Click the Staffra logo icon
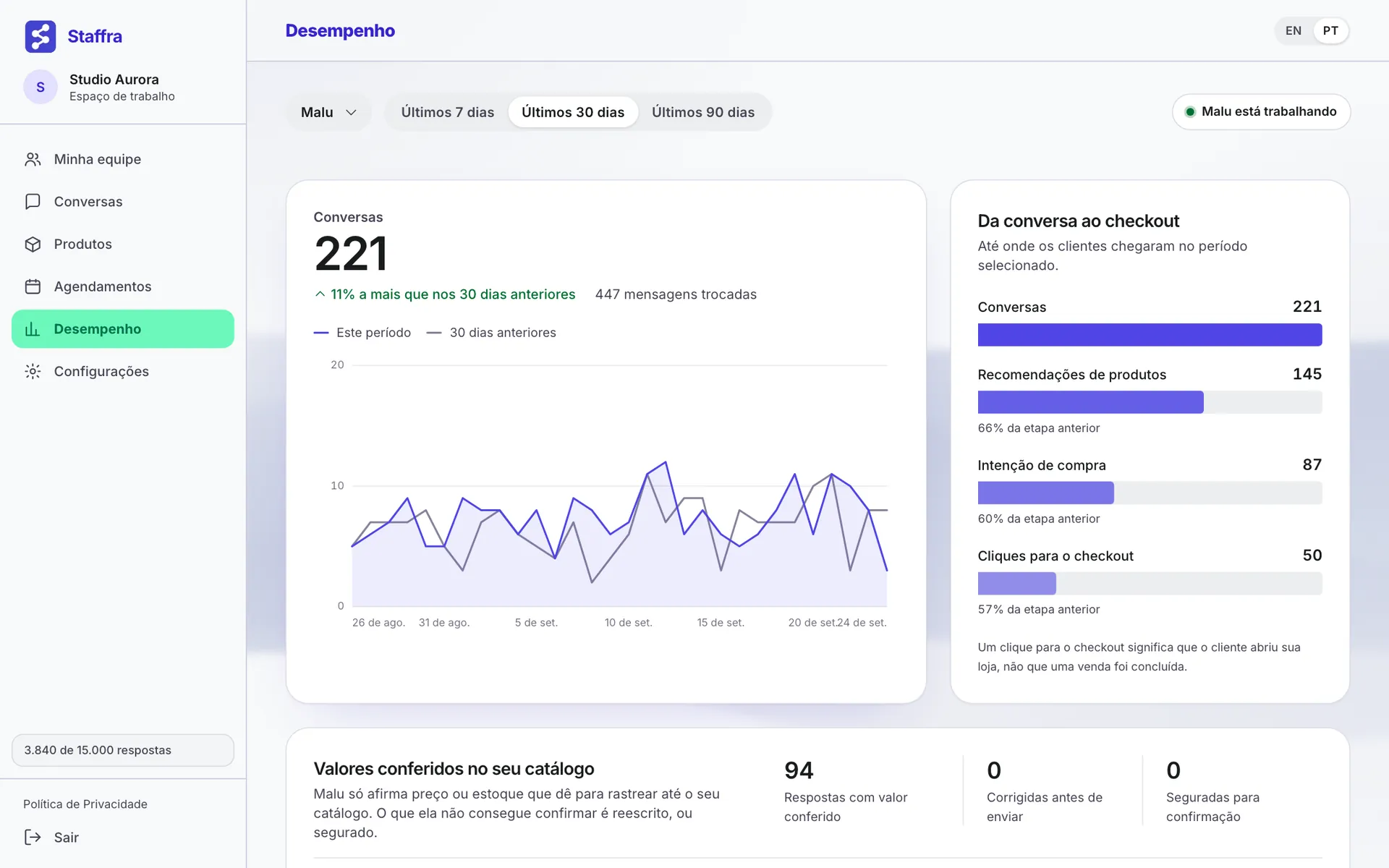The width and height of the screenshot is (1389, 868). pyautogui.click(x=41, y=36)
